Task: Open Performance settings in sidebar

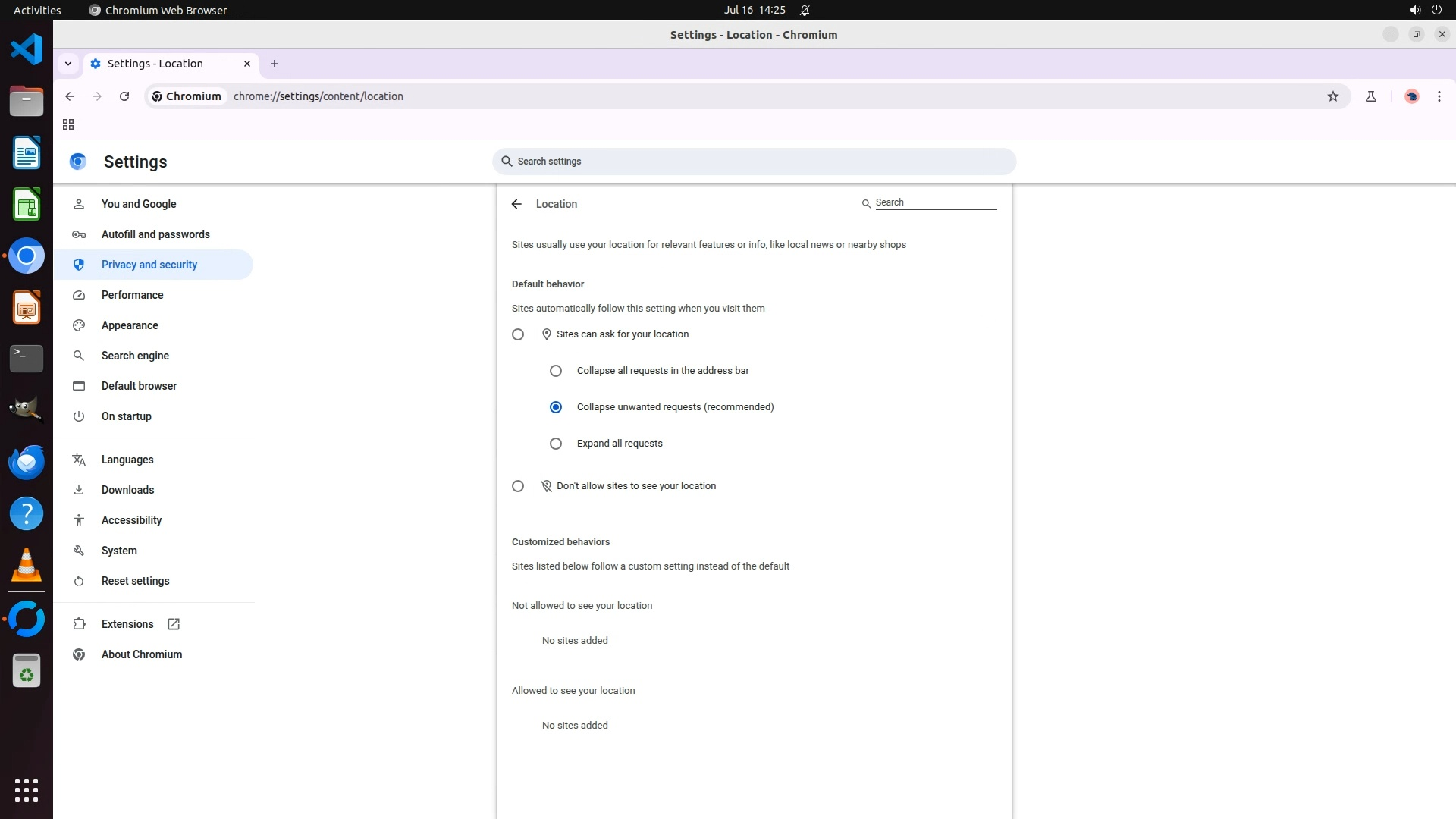Action: pyautogui.click(x=132, y=295)
